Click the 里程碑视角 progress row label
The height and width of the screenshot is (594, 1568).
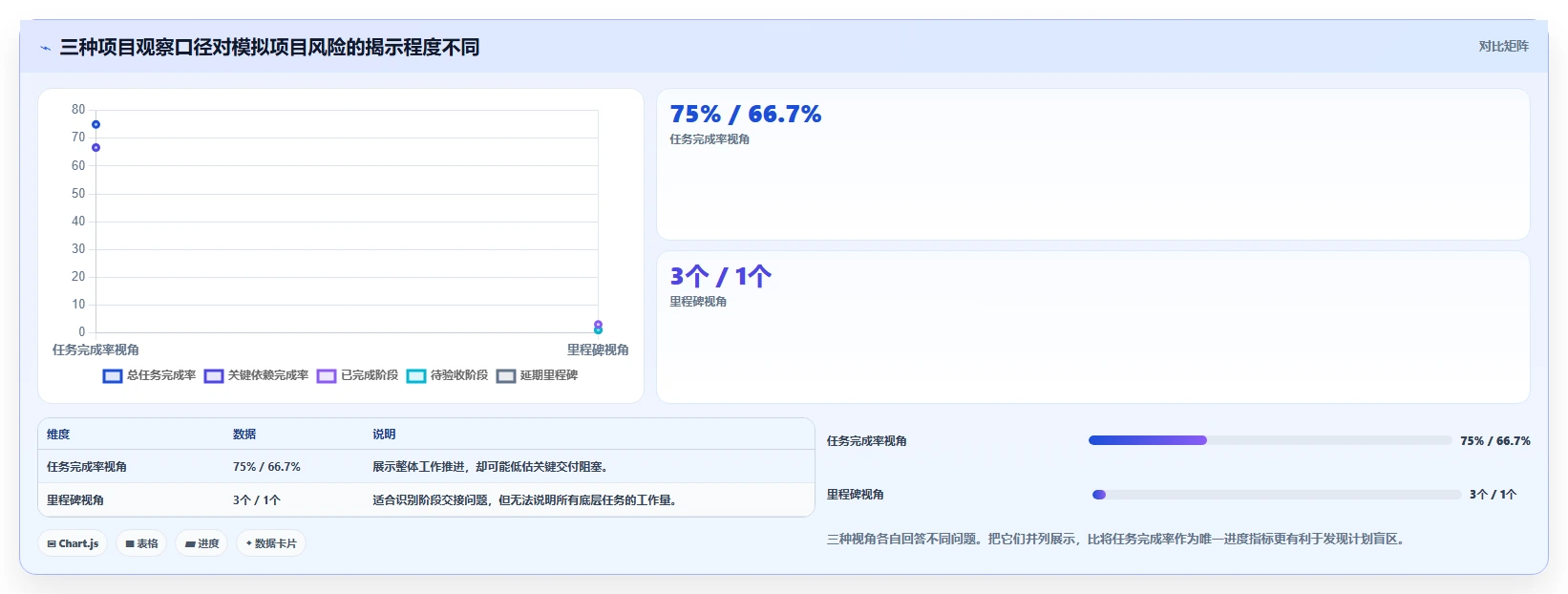click(x=856, y=494)
